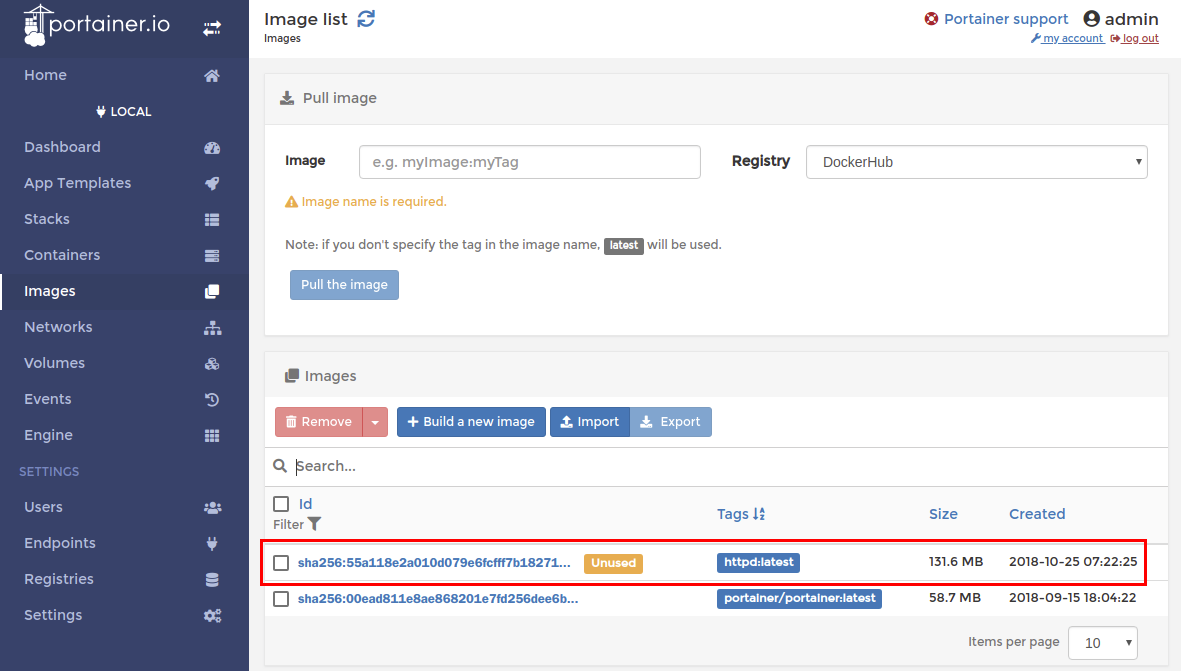Screen dimensions: 1181x671
Task: Click the Build a new image button
Action: [472, 422]
